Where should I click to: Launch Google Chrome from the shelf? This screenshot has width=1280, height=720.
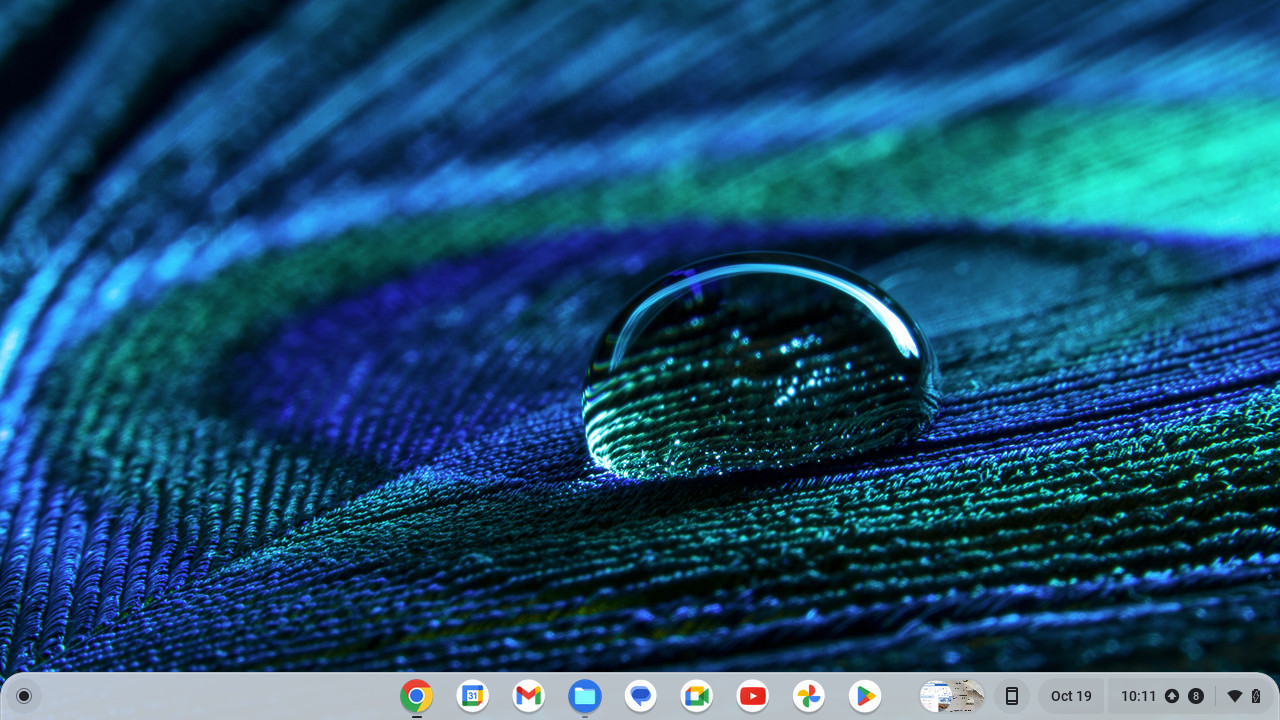pos(417,696)
